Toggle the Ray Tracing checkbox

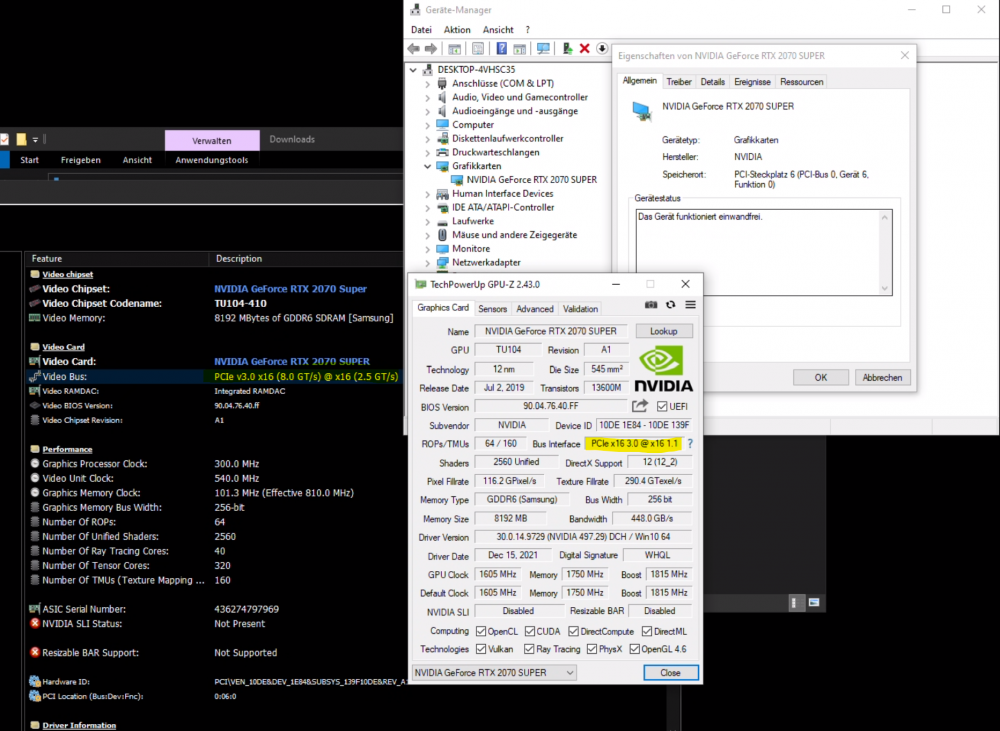point(529,649)
